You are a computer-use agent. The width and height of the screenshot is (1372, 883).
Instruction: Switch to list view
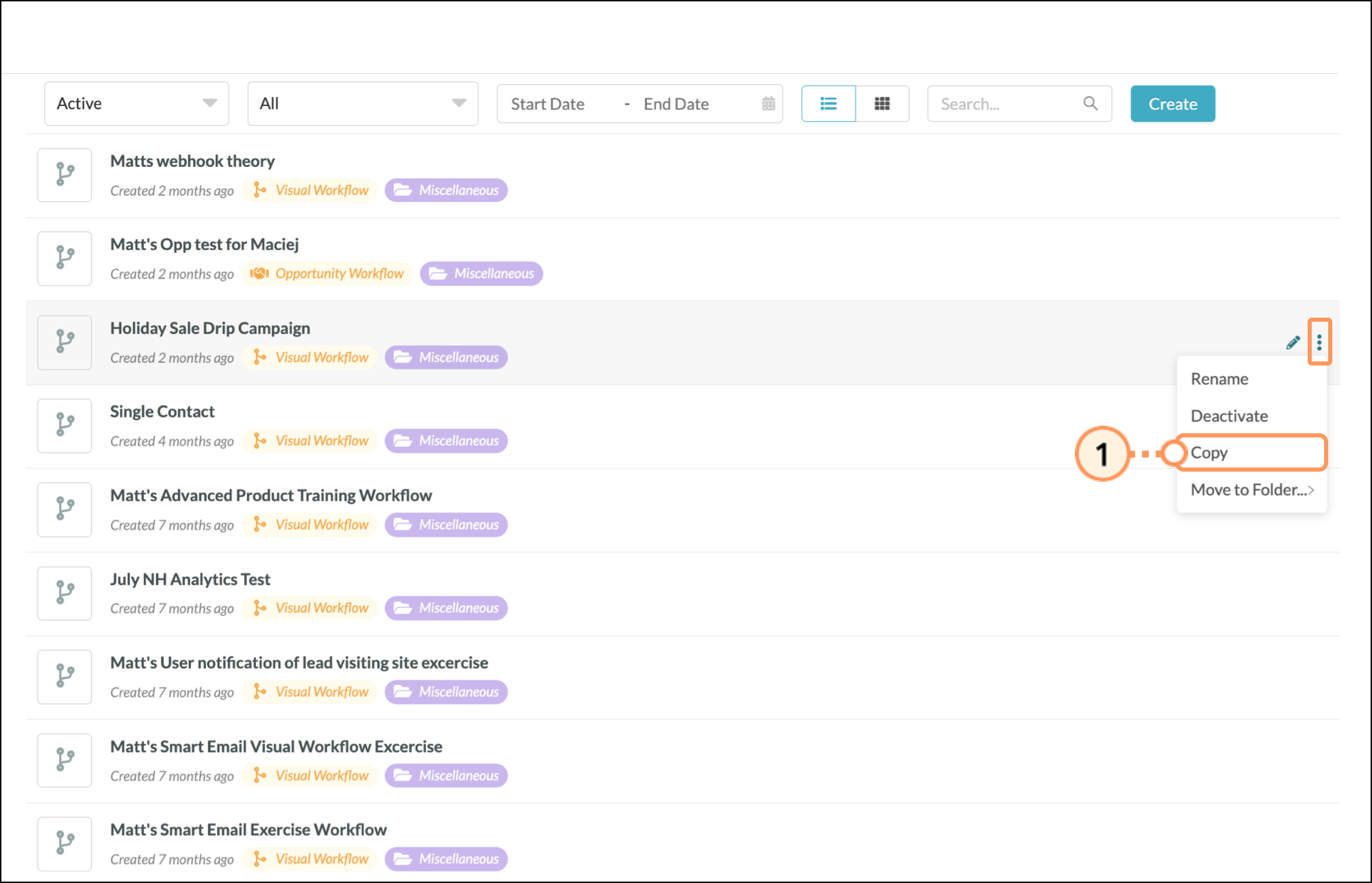click(828, 104)
